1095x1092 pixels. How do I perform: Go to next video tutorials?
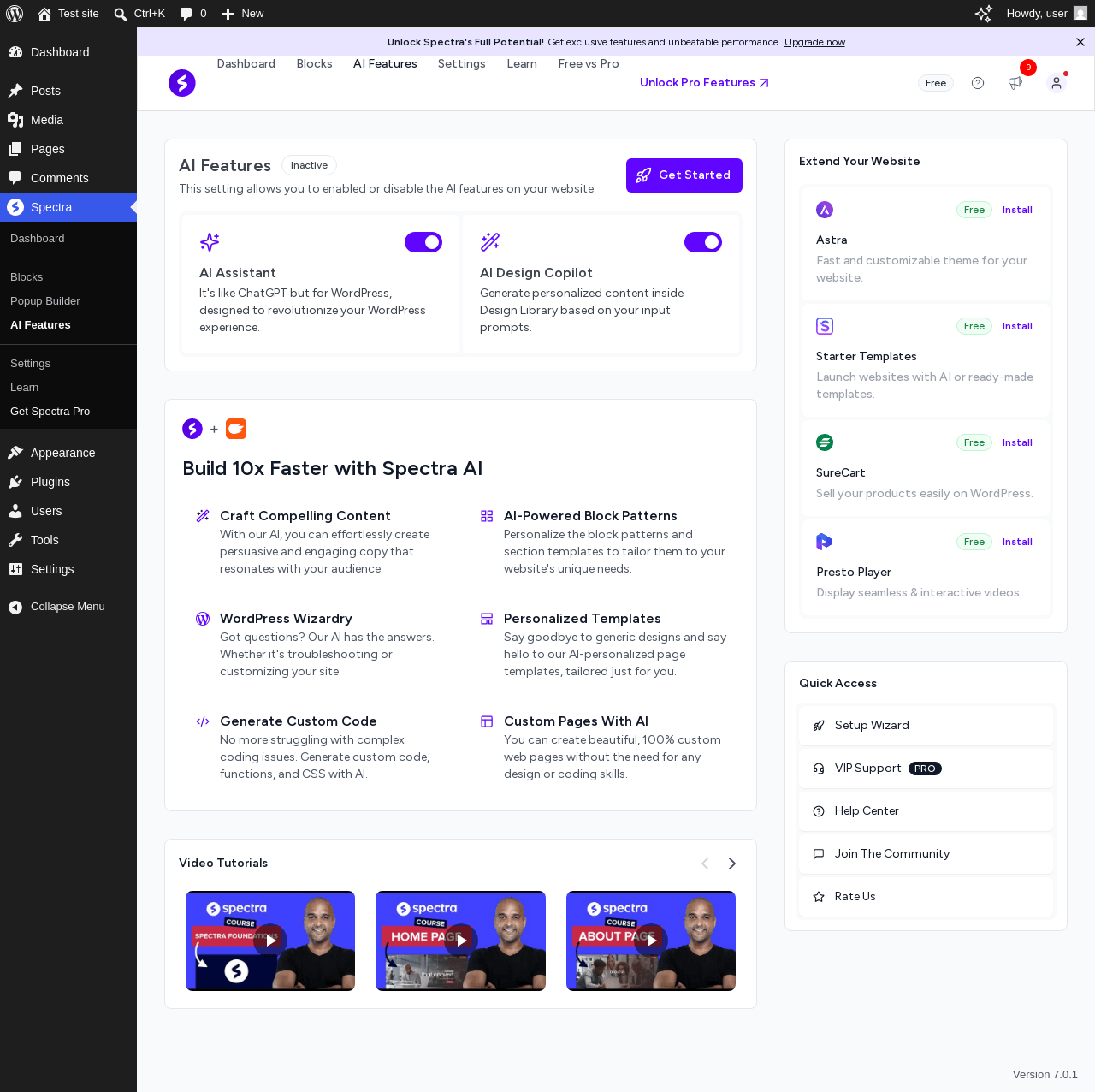[732, 864]
